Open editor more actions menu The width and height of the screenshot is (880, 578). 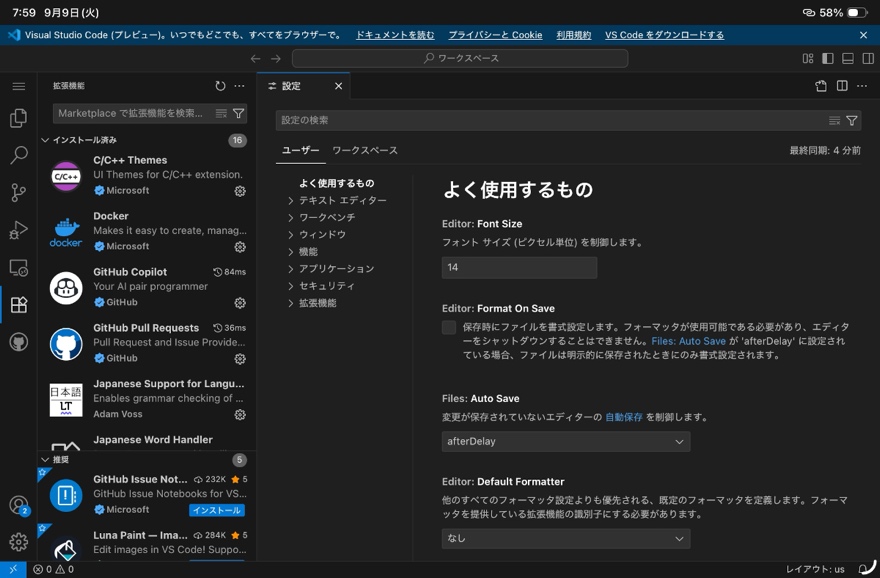[862, 86]
